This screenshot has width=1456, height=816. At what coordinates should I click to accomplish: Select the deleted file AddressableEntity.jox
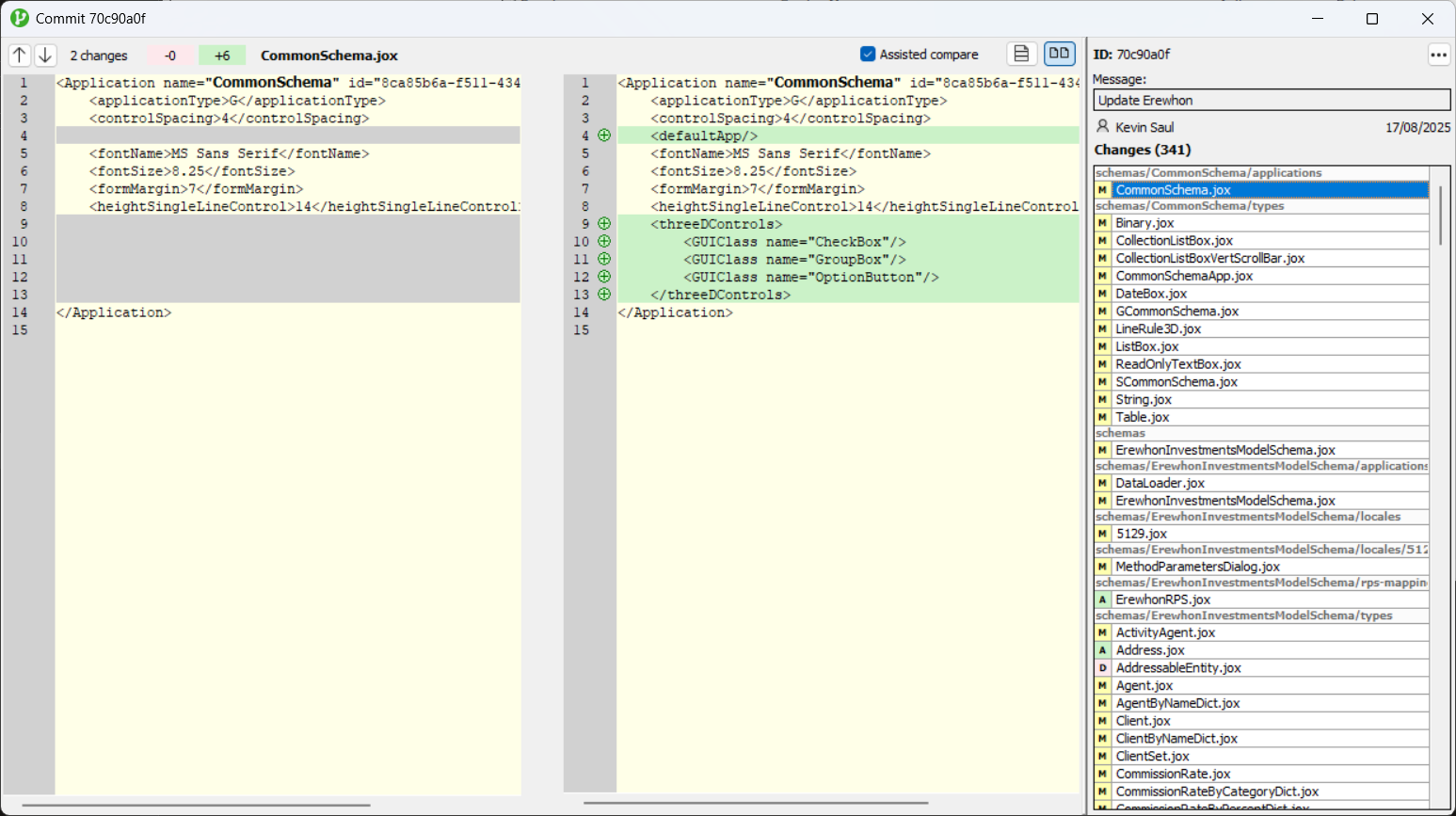click(x=1177, y=668)
